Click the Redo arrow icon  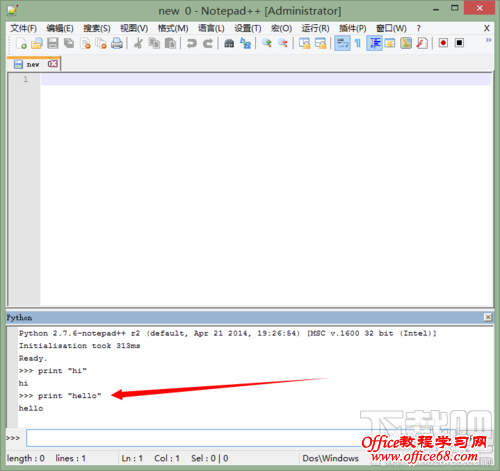pos(208,43)
